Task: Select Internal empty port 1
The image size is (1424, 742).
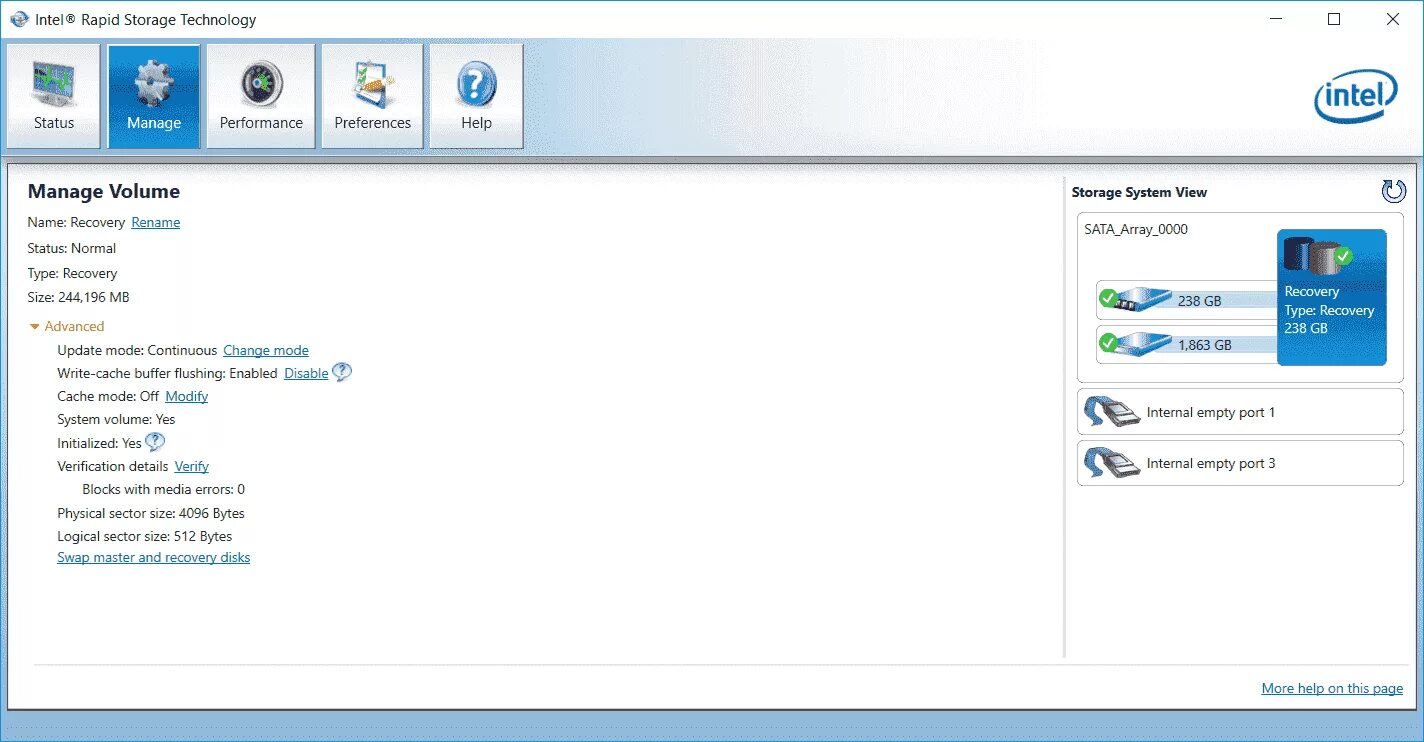Action: tap(1240, 412)
